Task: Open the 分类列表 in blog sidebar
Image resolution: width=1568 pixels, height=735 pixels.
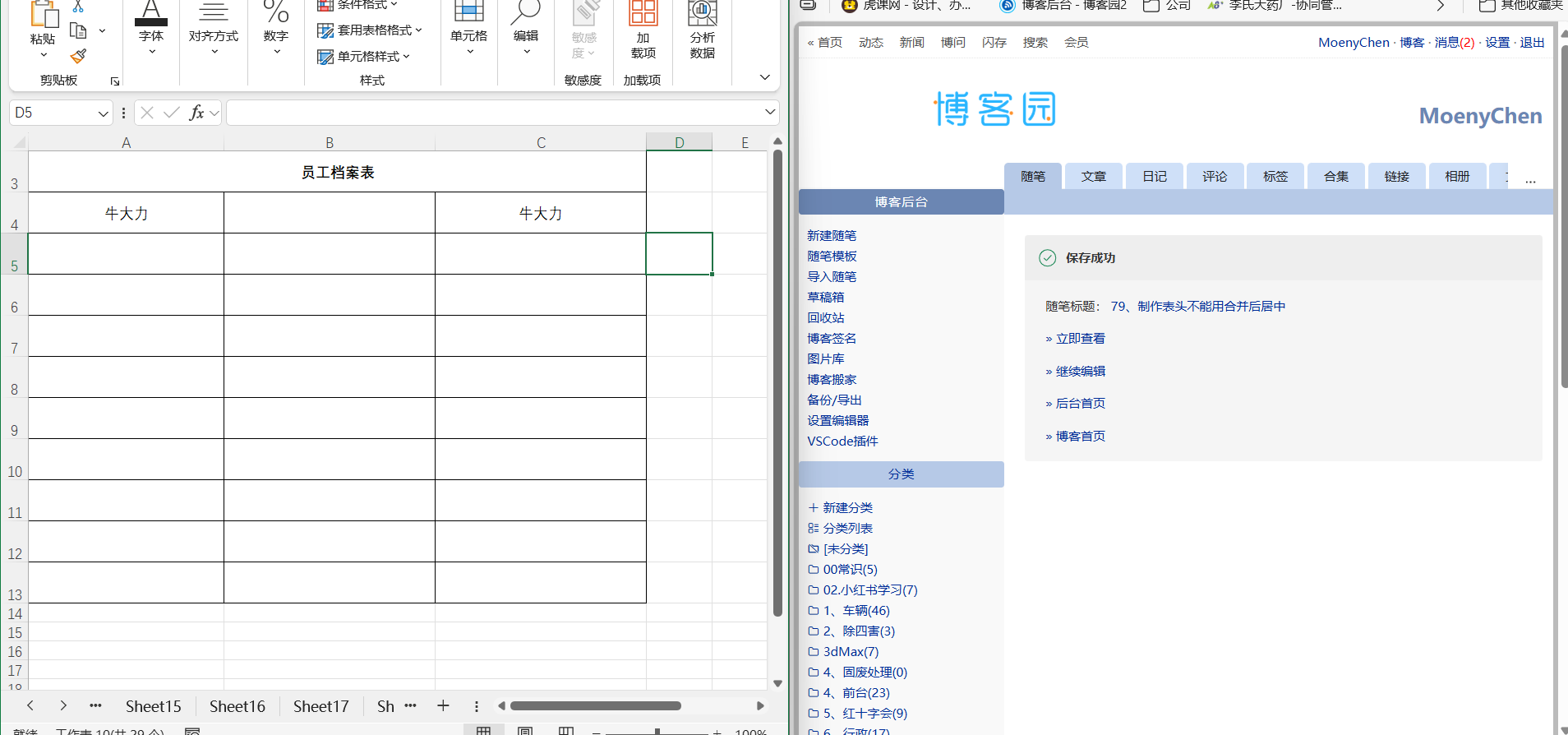Action: [847, 528]
